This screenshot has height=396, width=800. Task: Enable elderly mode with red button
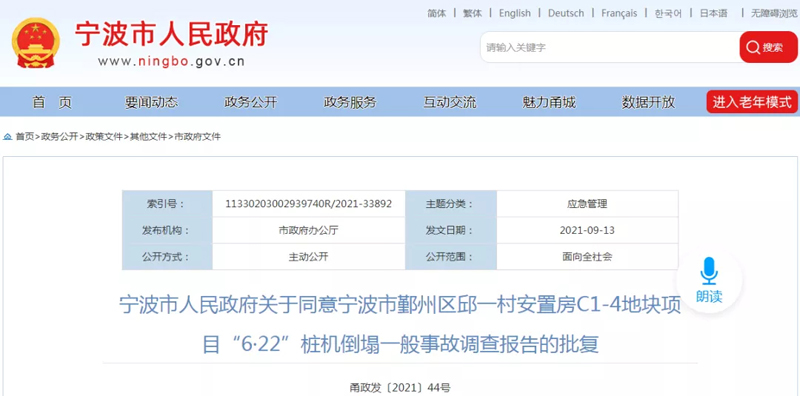752,102
